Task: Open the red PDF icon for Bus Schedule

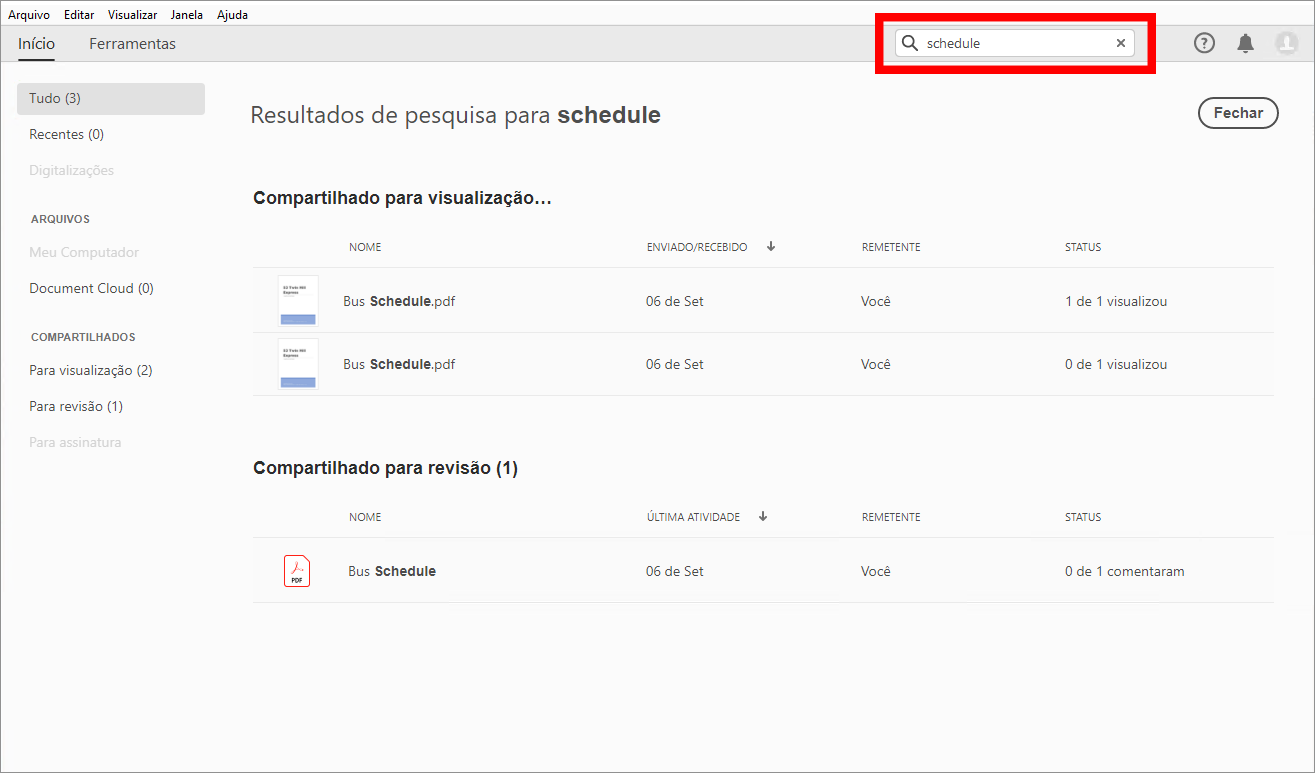Action: coord(297,570)
